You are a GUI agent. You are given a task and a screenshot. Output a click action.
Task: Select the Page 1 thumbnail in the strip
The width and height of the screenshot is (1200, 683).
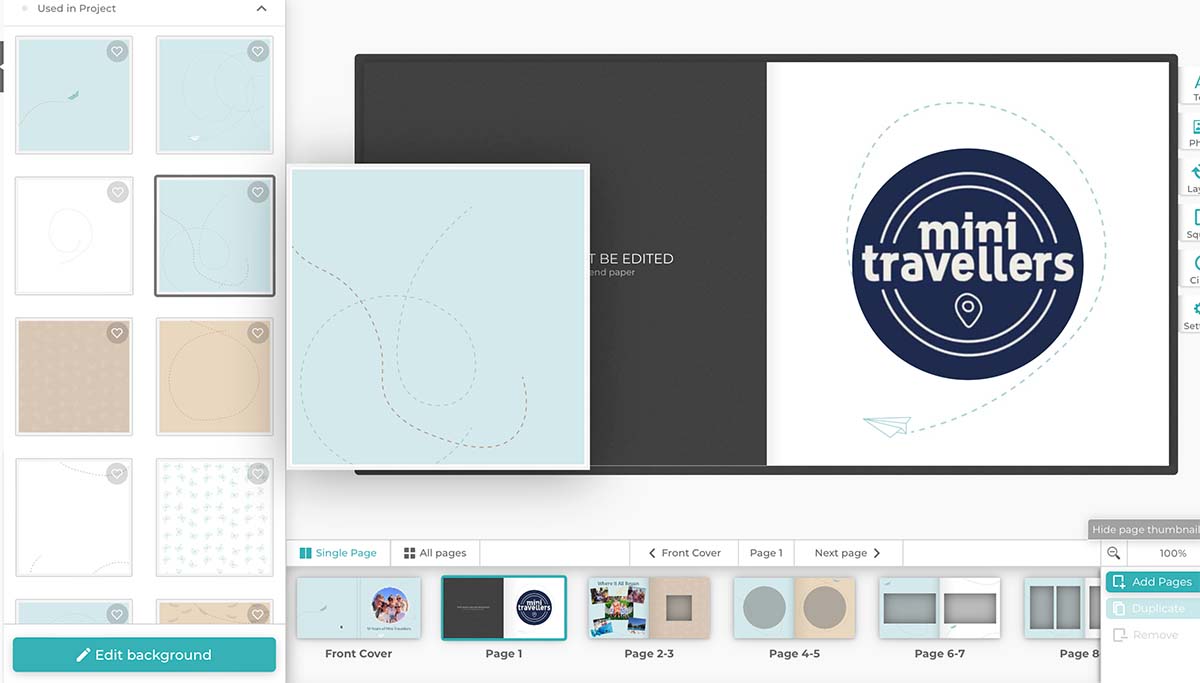coord(504,607)
